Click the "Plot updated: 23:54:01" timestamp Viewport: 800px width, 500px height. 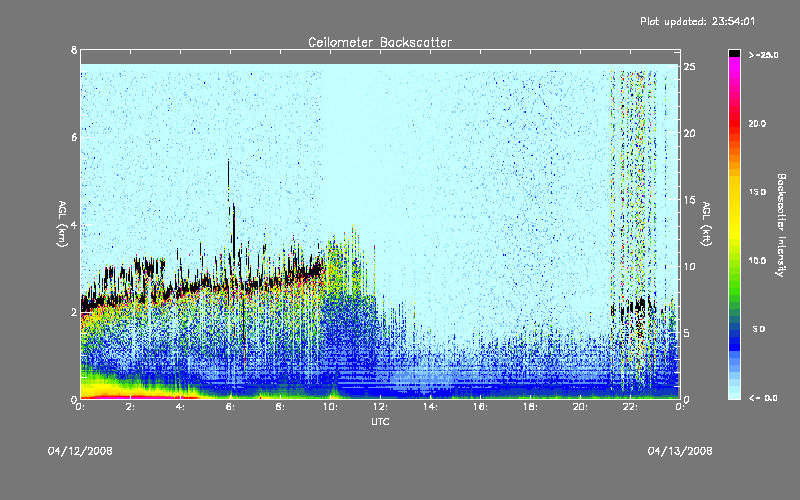point(697,21)
